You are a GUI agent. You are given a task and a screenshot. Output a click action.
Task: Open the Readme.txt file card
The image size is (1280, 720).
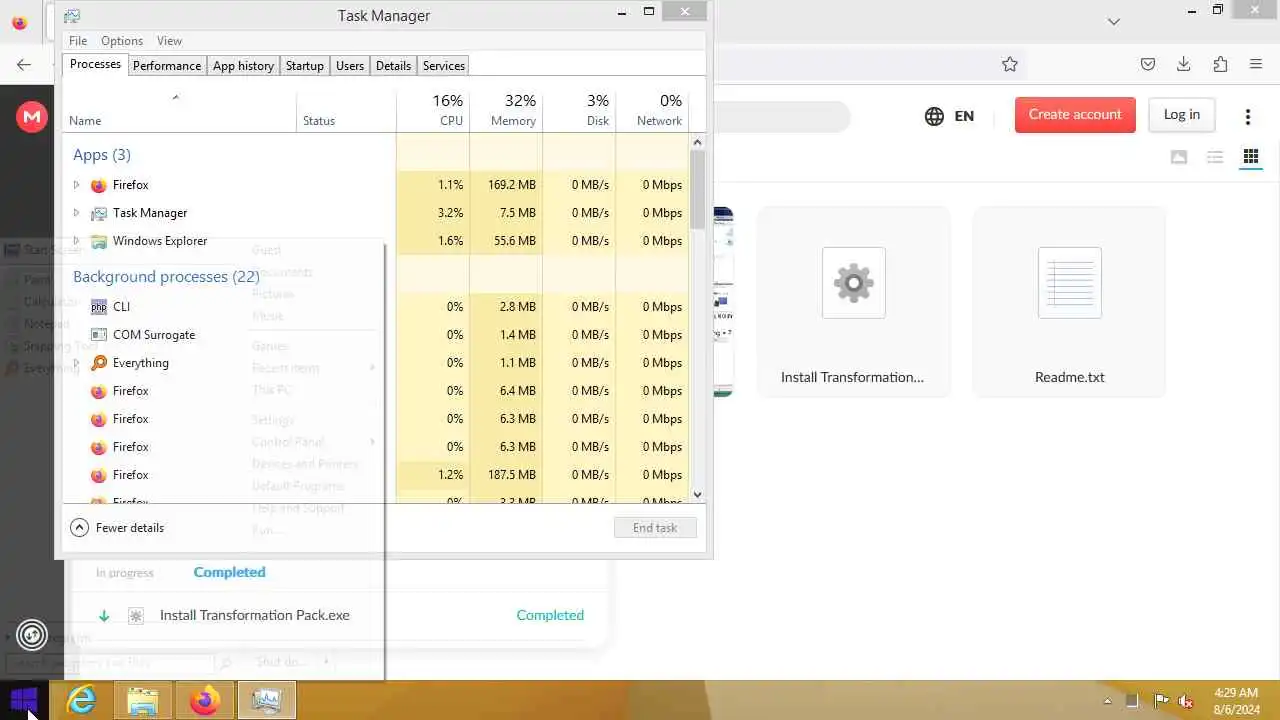(x=1070, y=302)
